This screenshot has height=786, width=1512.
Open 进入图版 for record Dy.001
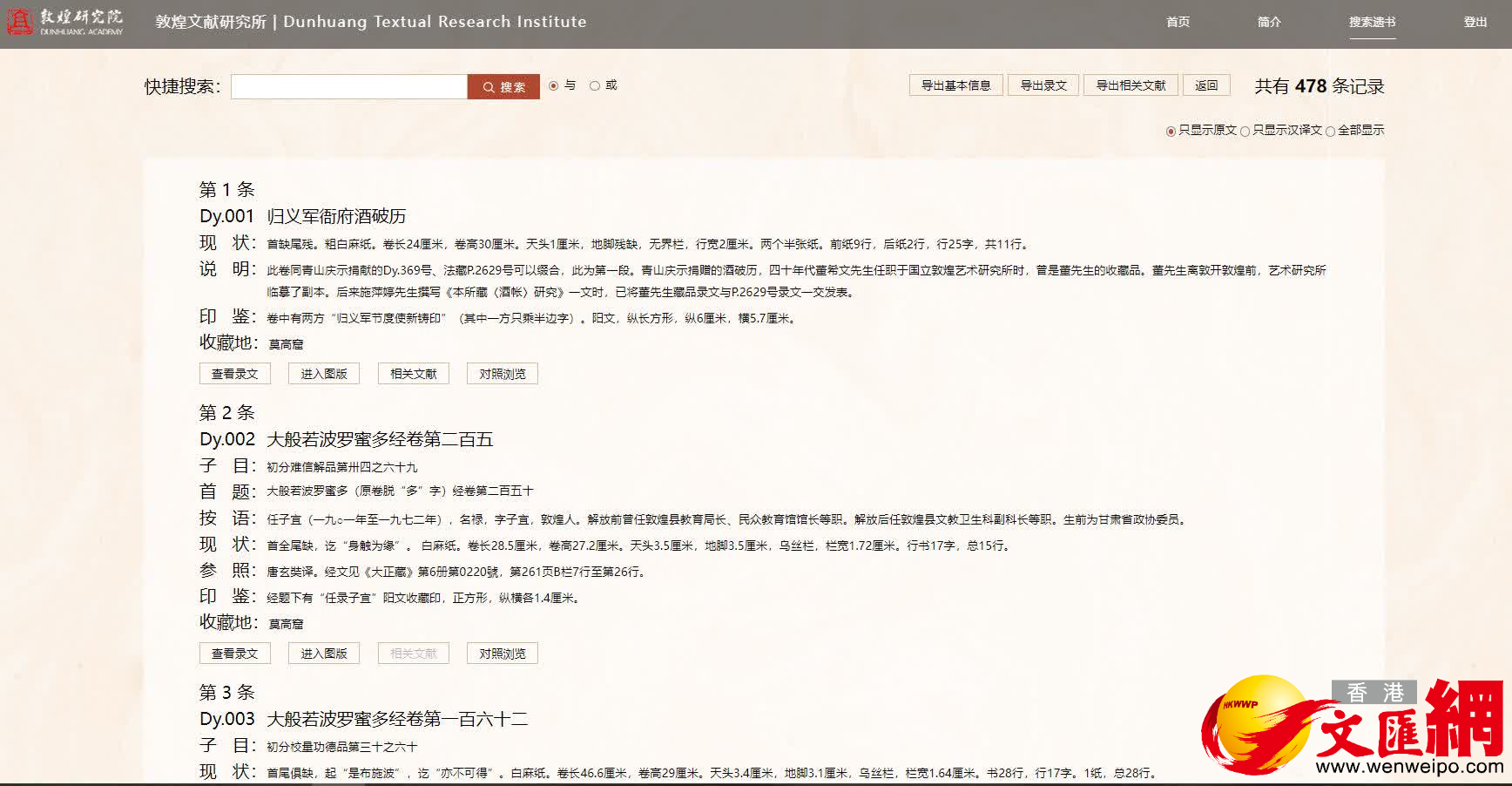(324, 374)
